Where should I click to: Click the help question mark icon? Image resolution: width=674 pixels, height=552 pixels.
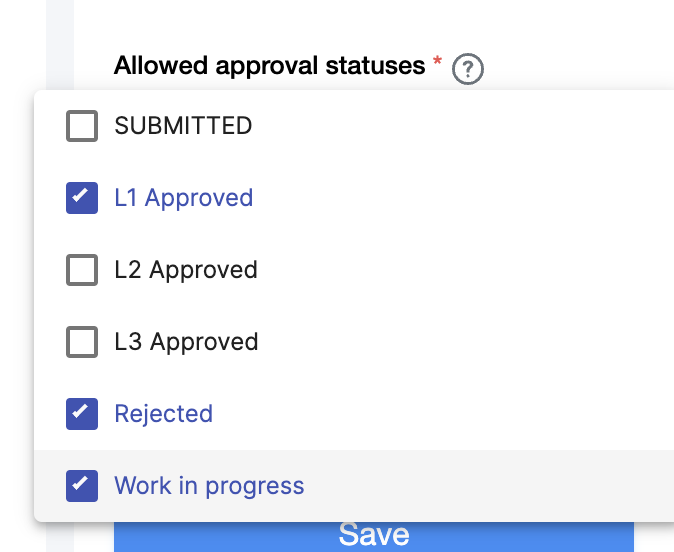468,69
